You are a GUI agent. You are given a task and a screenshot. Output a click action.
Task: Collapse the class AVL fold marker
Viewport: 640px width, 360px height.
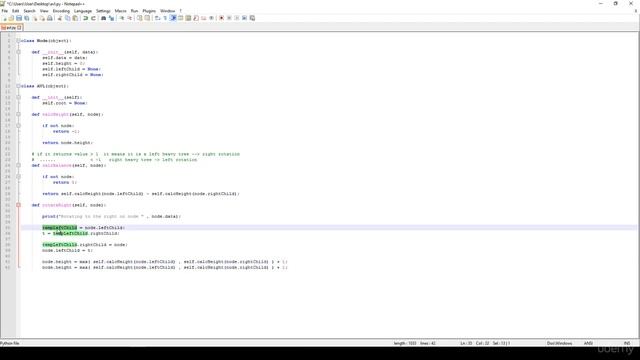[18, 86]
